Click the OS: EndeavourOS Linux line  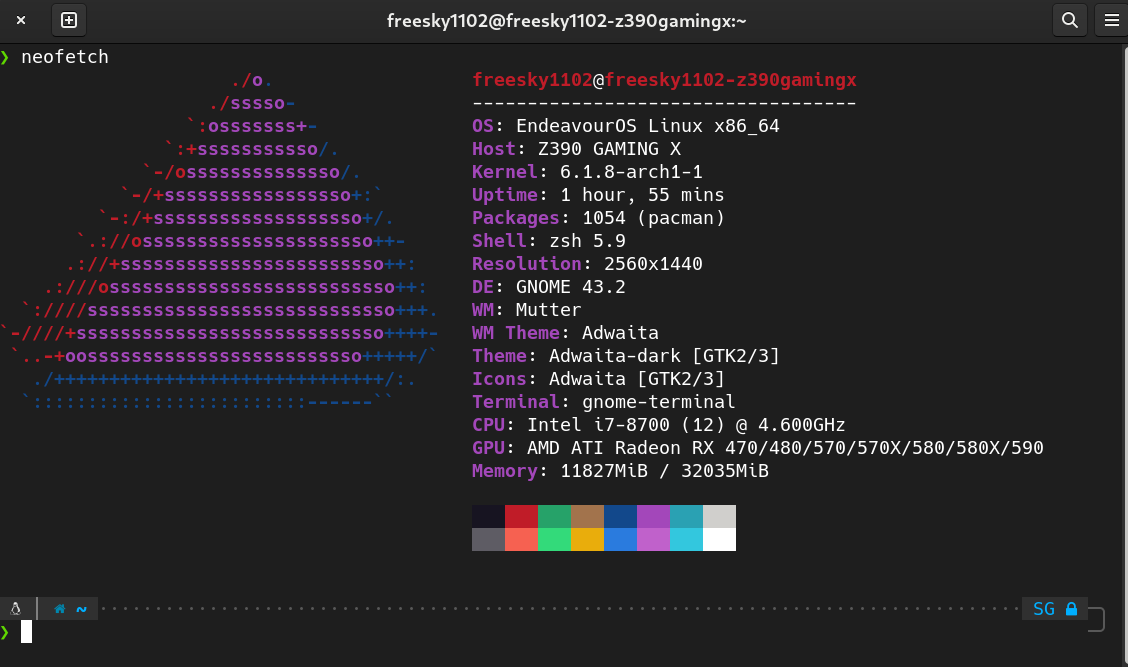[626, 126]
